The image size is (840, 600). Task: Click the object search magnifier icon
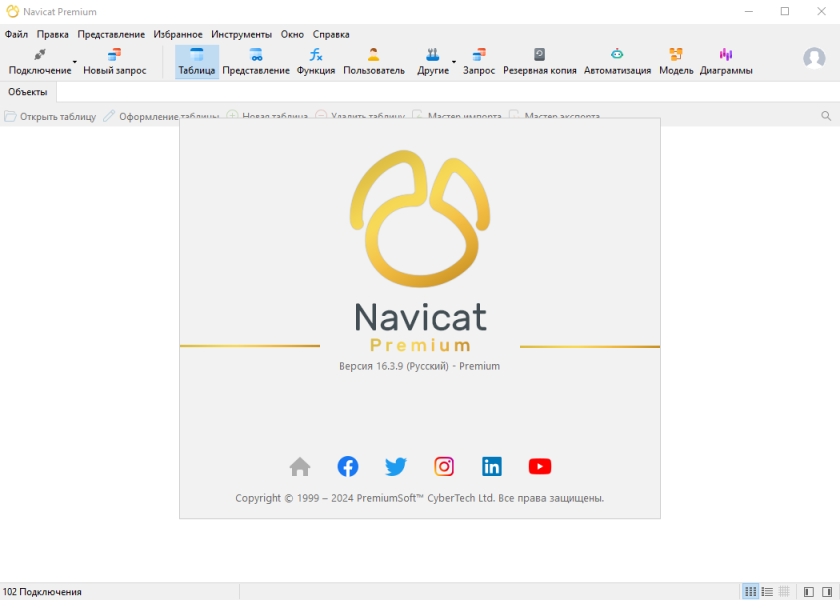826,116
